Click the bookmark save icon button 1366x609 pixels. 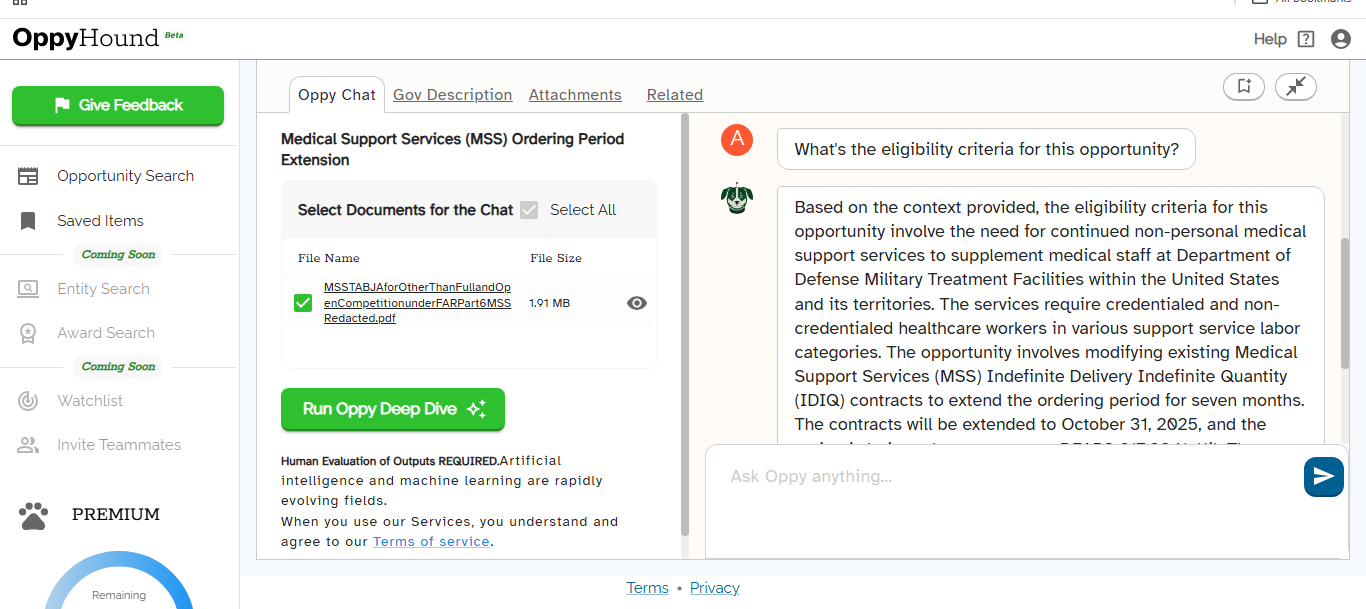(1244, 87)
